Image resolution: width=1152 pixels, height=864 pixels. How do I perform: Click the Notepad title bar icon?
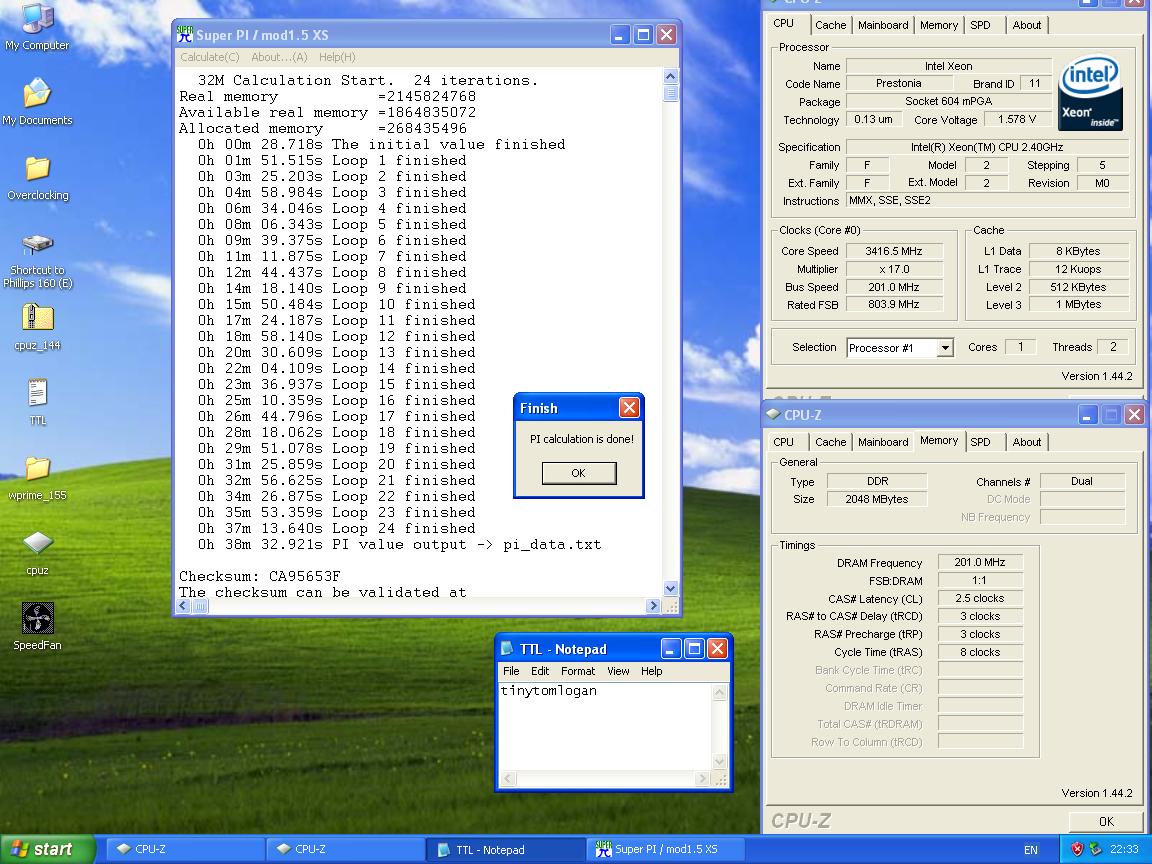507,648
